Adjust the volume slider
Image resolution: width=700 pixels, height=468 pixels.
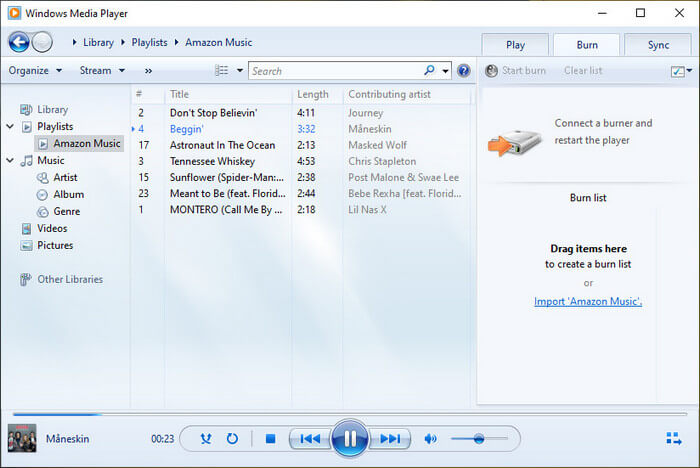479,439
